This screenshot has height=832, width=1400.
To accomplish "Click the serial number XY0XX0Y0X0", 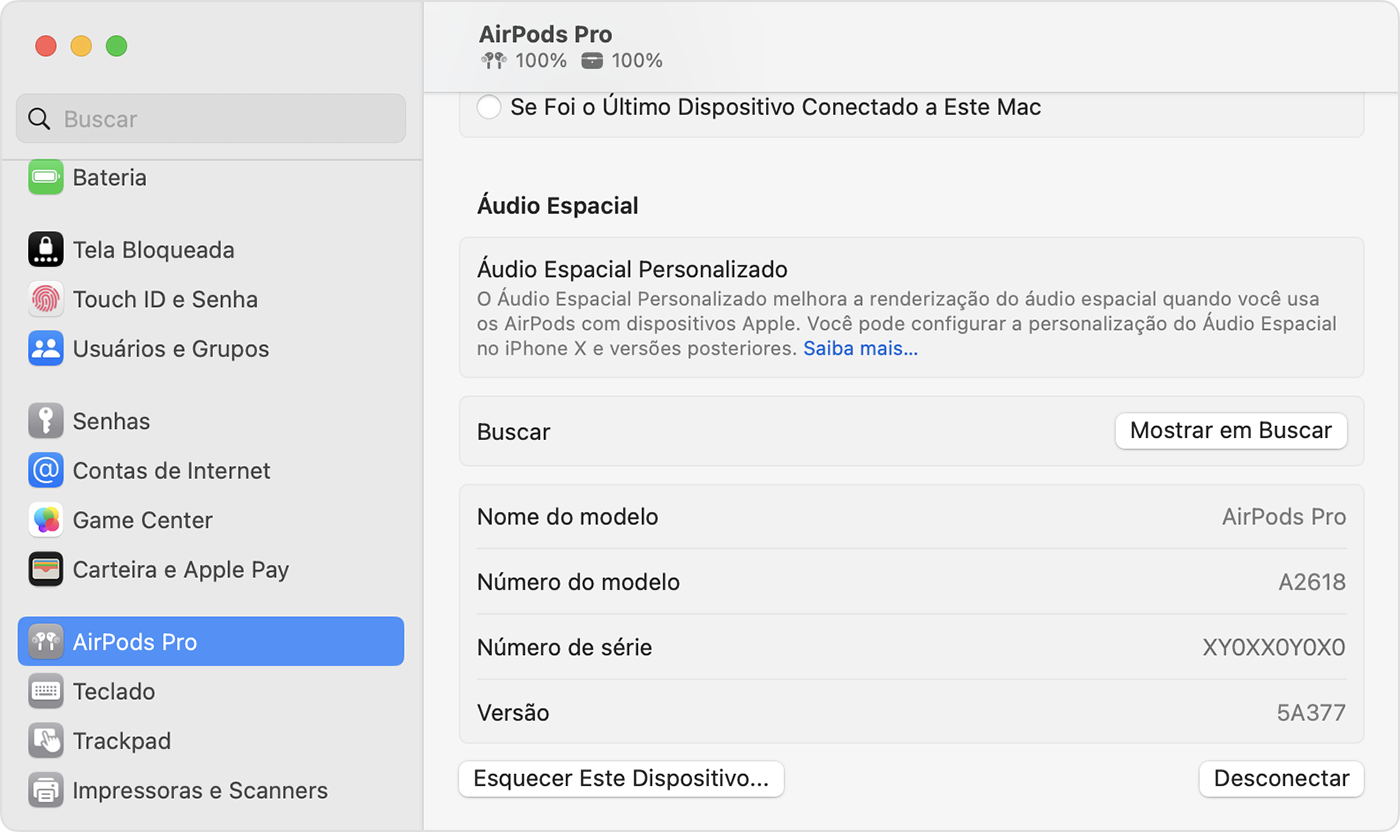I will (1274, 648).
